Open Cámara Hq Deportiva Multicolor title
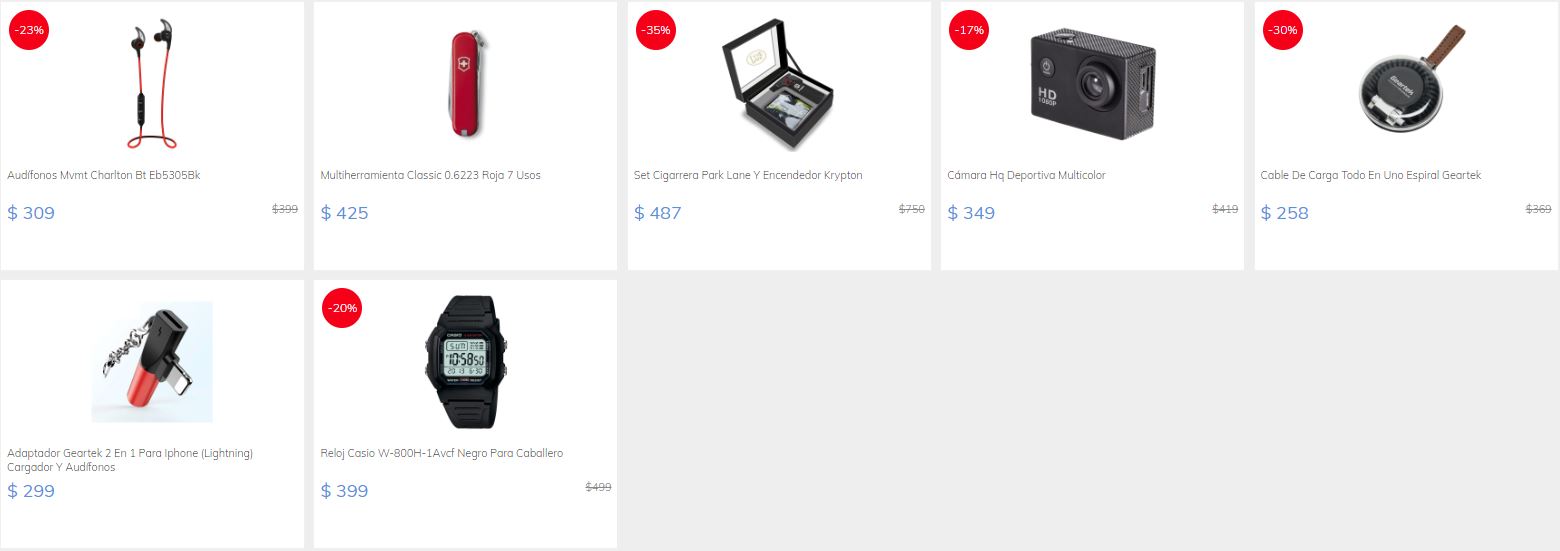 (1026, 175)
